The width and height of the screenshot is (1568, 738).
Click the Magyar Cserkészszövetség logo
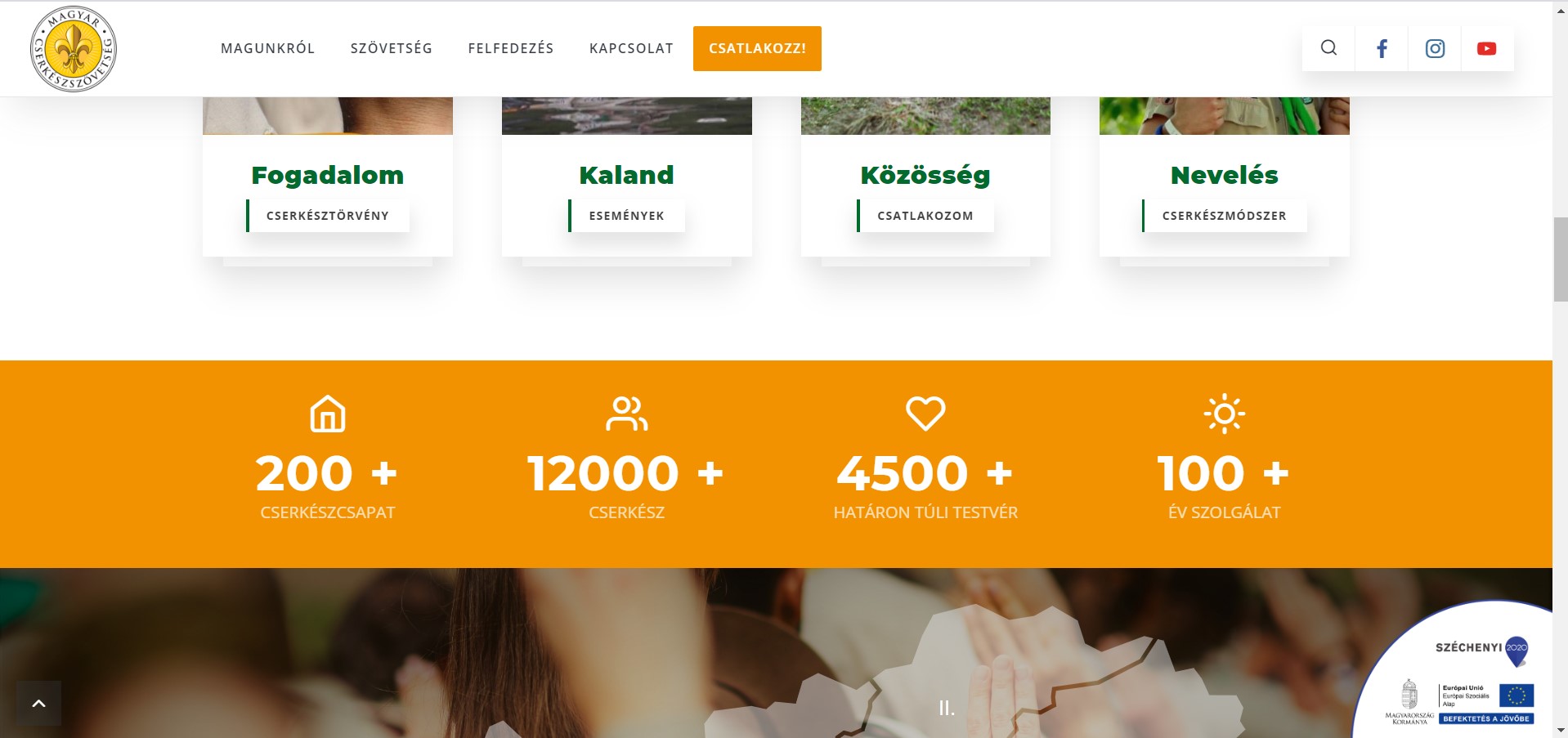74,48
